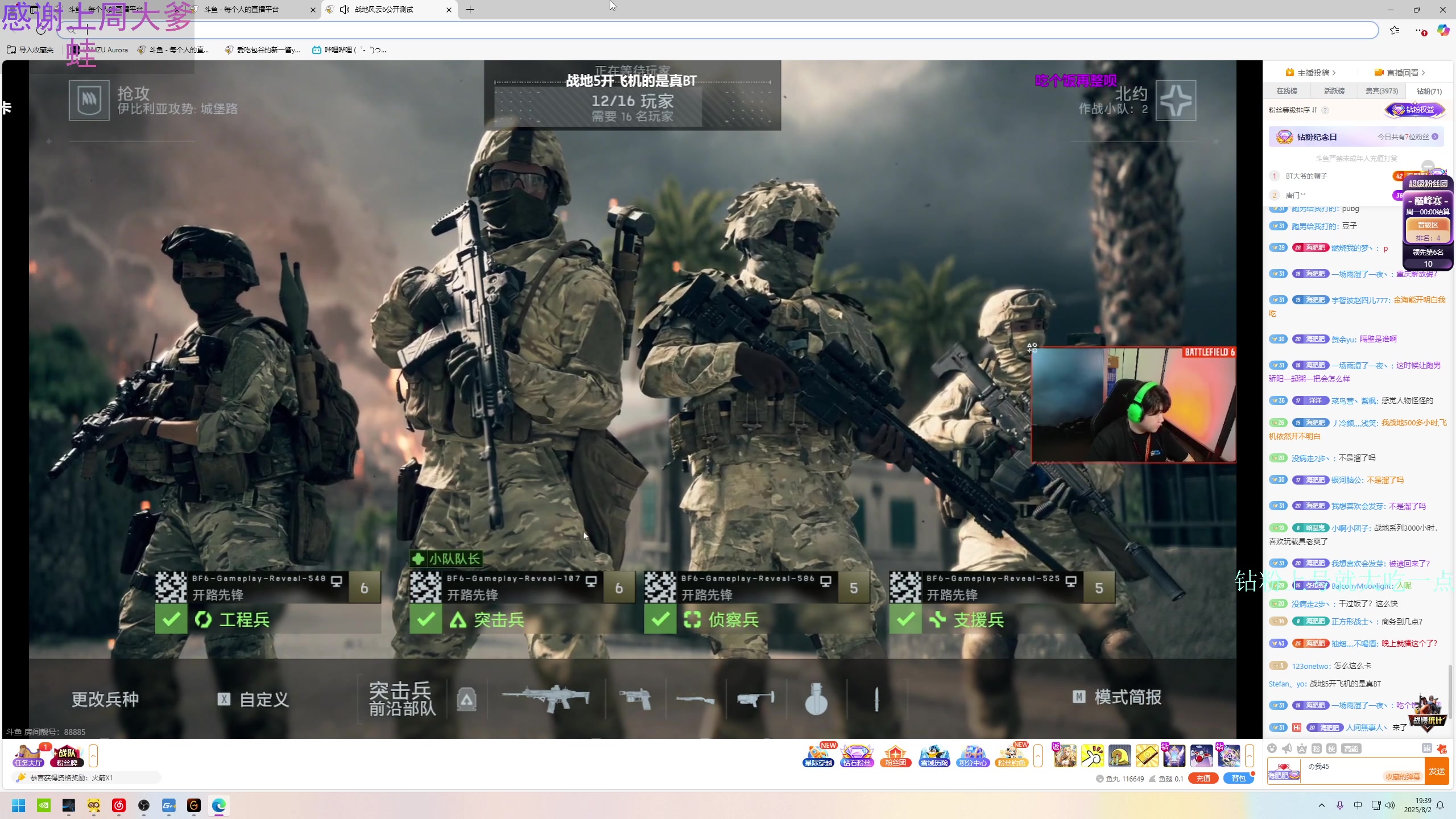Screen dimensions: 1456x819
Task: Toggle system volume icon in tray
Action: click(x=1390, y=805)
